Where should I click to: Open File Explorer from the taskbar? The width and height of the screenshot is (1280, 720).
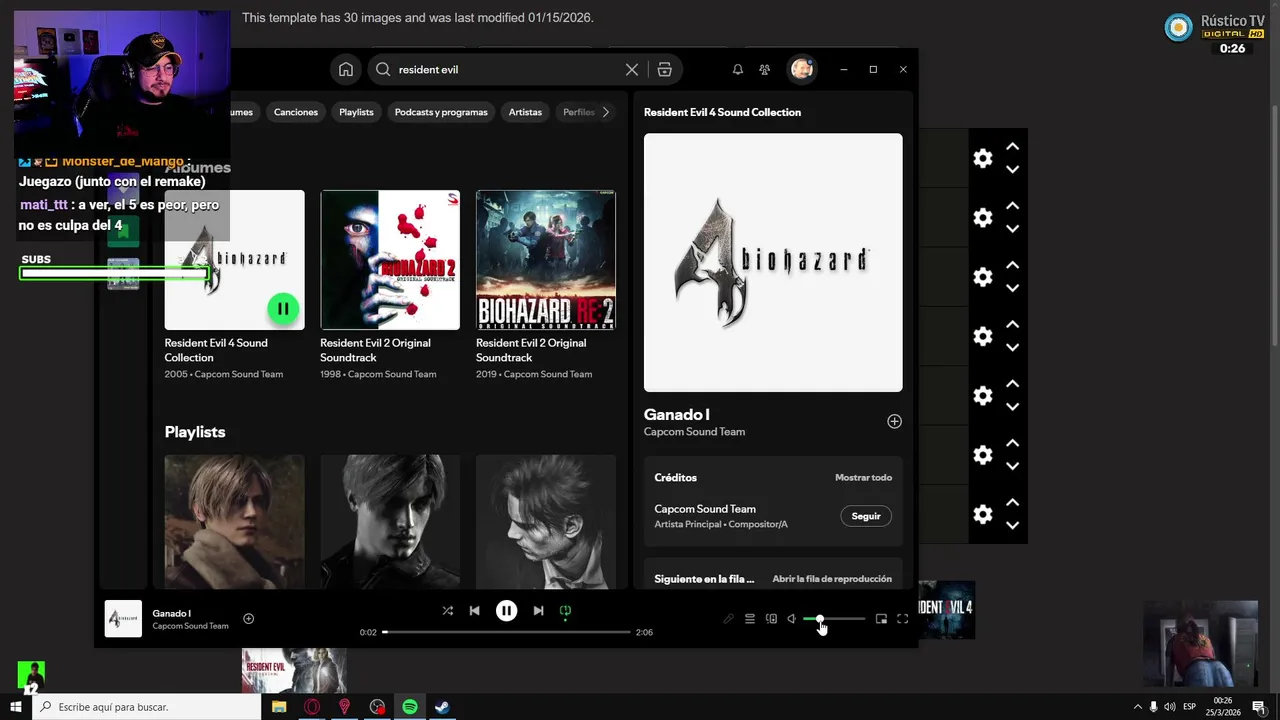click(x=279, y=707)
